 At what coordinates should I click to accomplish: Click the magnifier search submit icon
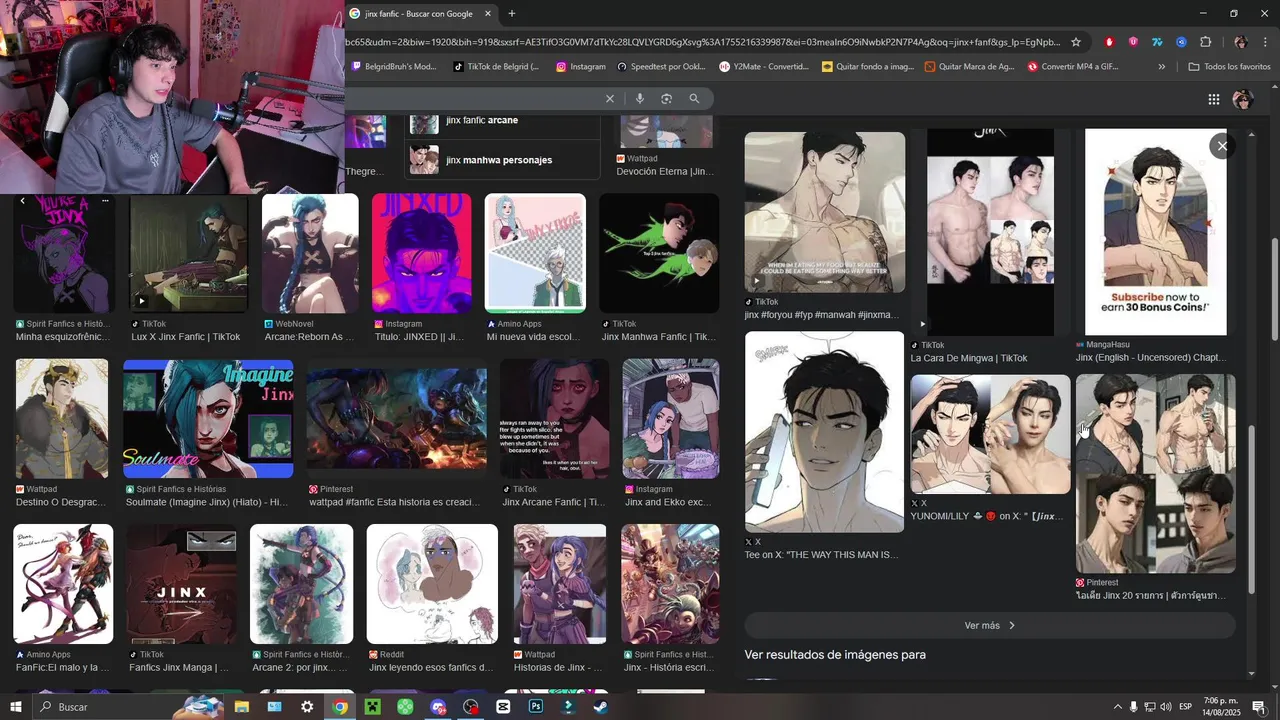coord(694,99)
